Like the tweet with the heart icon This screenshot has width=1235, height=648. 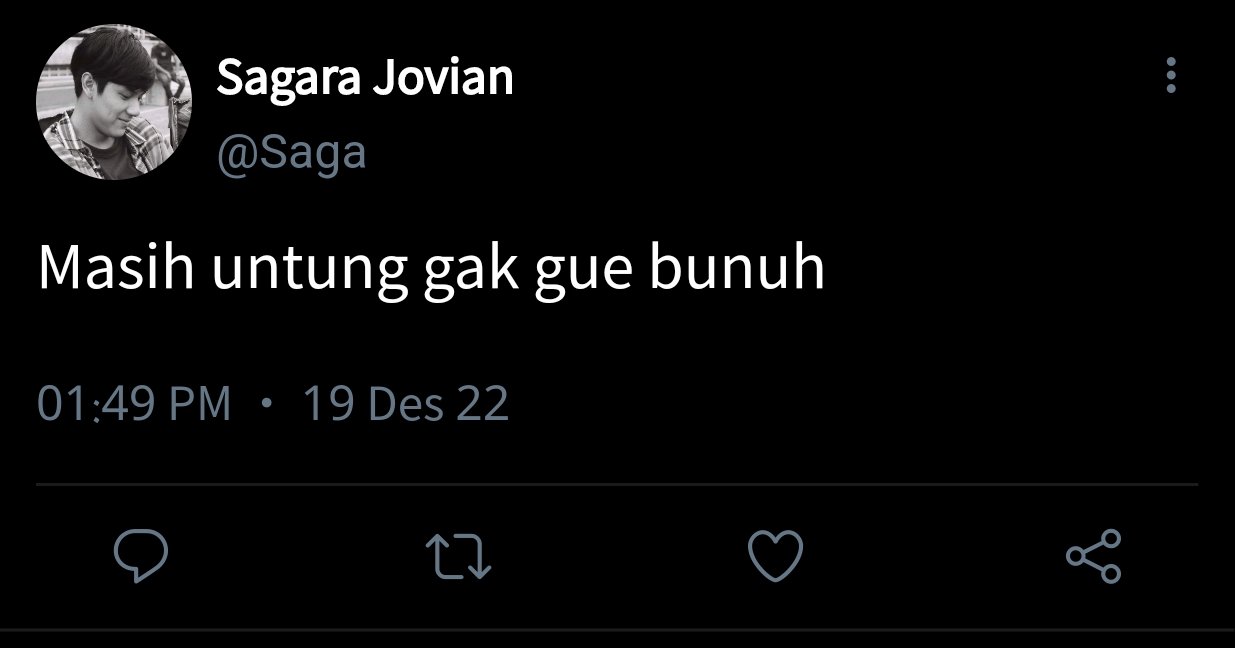click(776, 556)
